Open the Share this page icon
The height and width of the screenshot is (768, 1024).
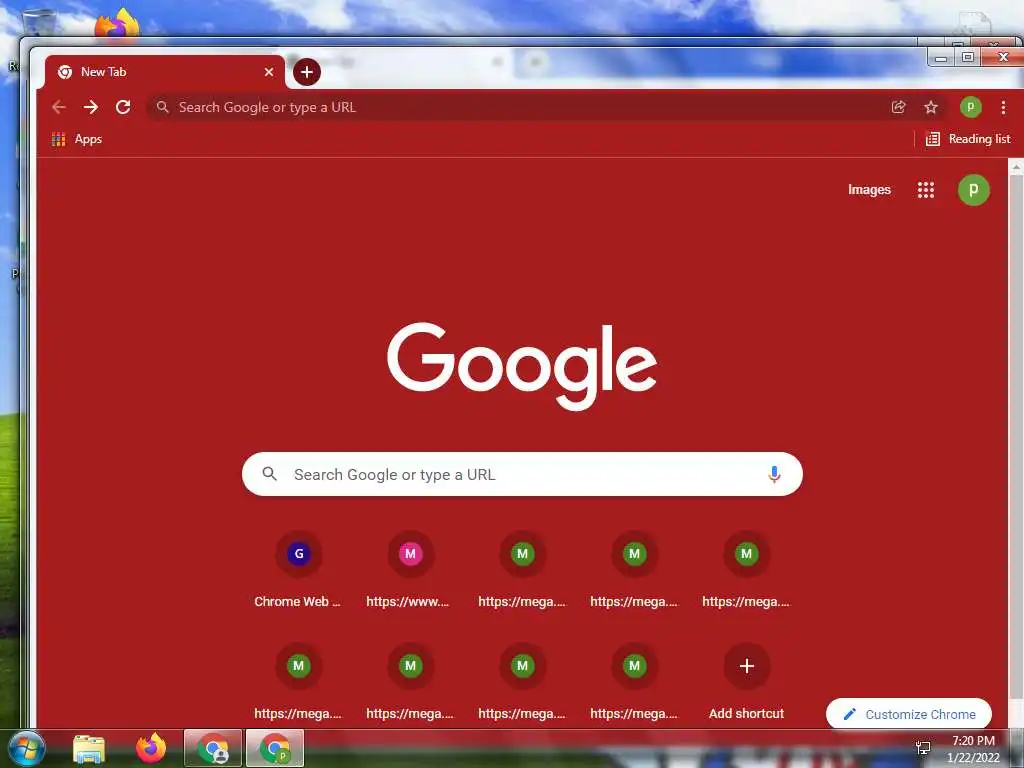click(899, 107)
